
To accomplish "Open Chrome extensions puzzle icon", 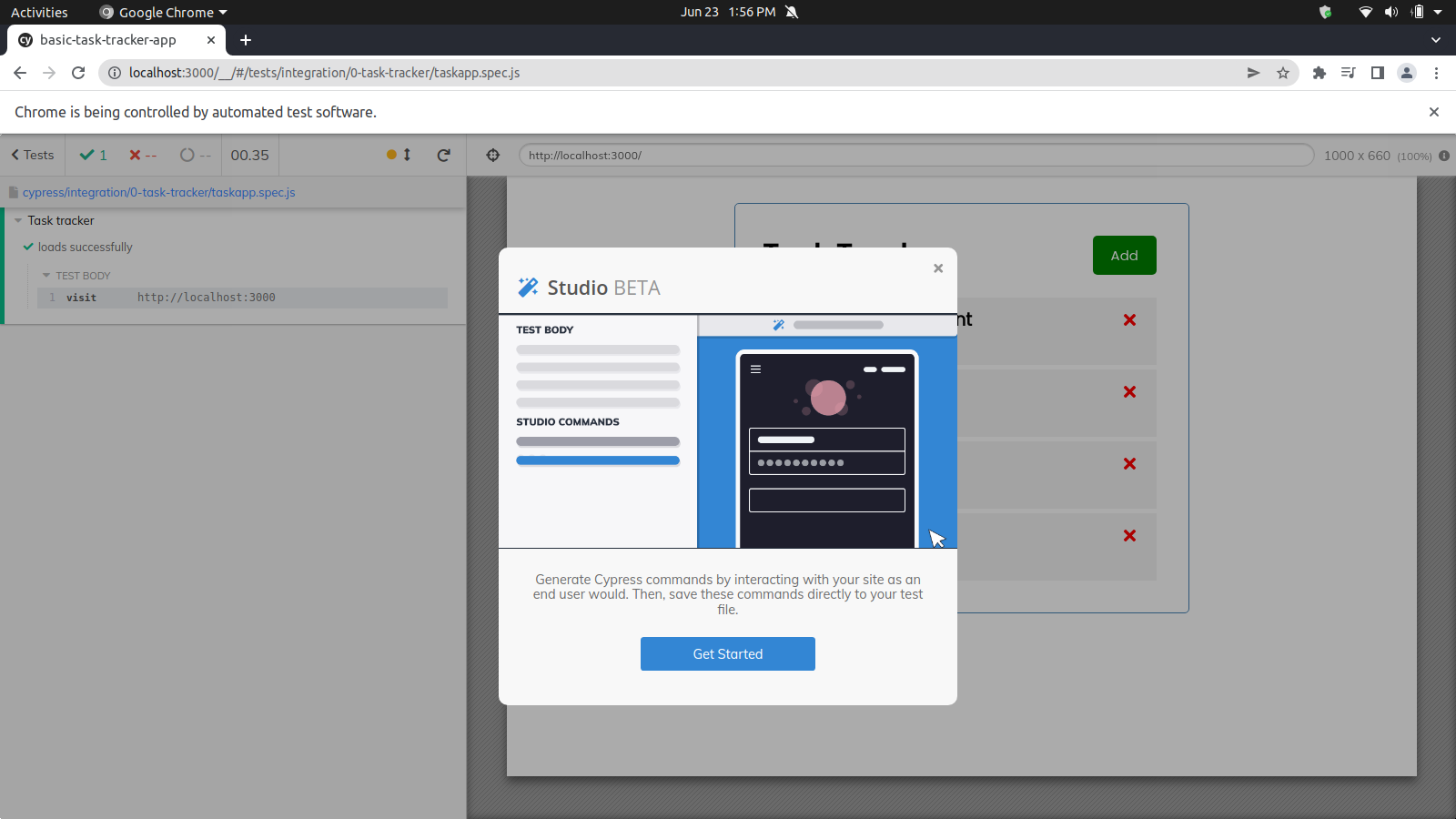I will click(x=1319, y=73).
